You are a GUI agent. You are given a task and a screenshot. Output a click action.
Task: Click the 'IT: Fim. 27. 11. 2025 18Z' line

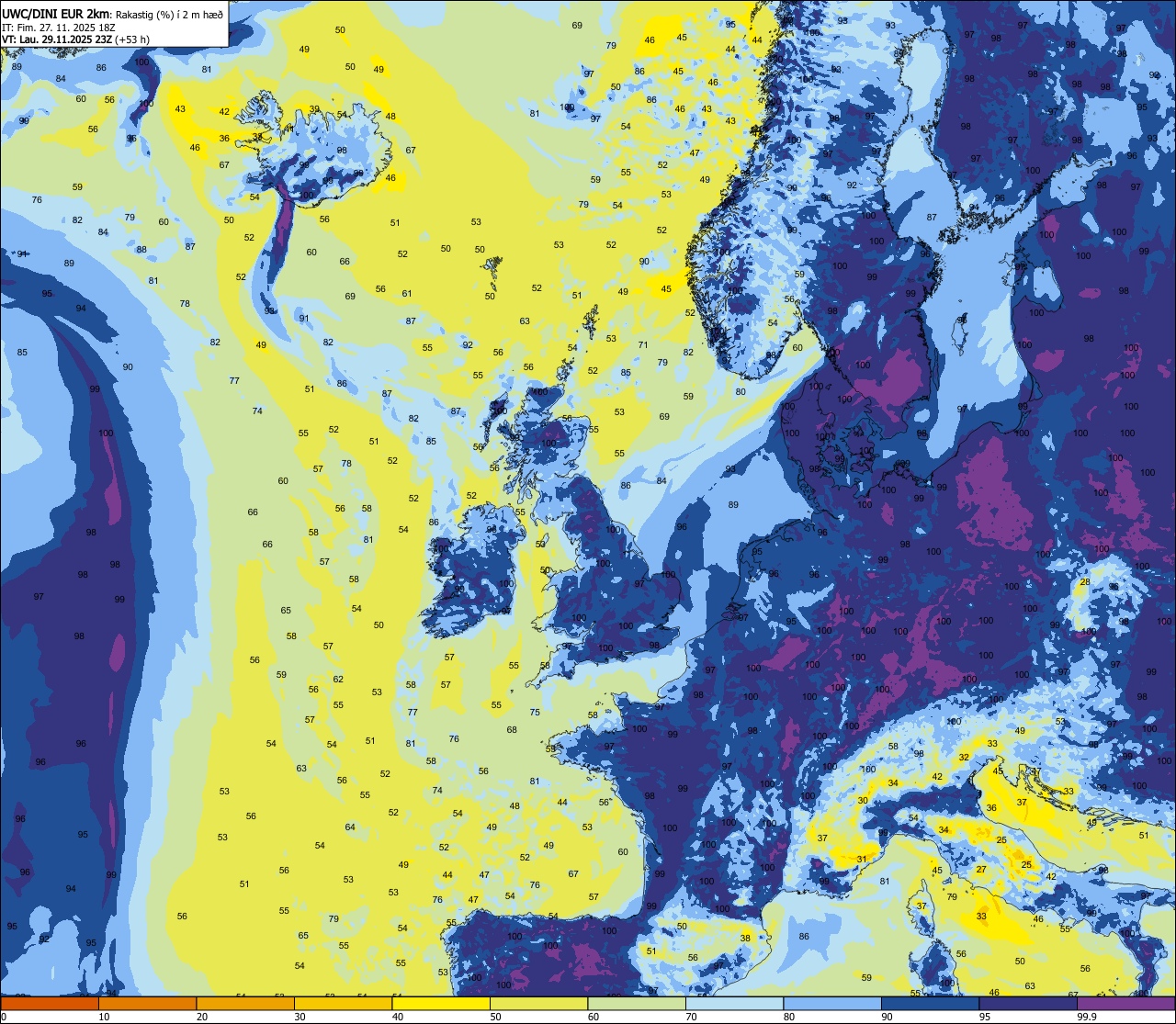pyautogui.click(x=58, y=28)
